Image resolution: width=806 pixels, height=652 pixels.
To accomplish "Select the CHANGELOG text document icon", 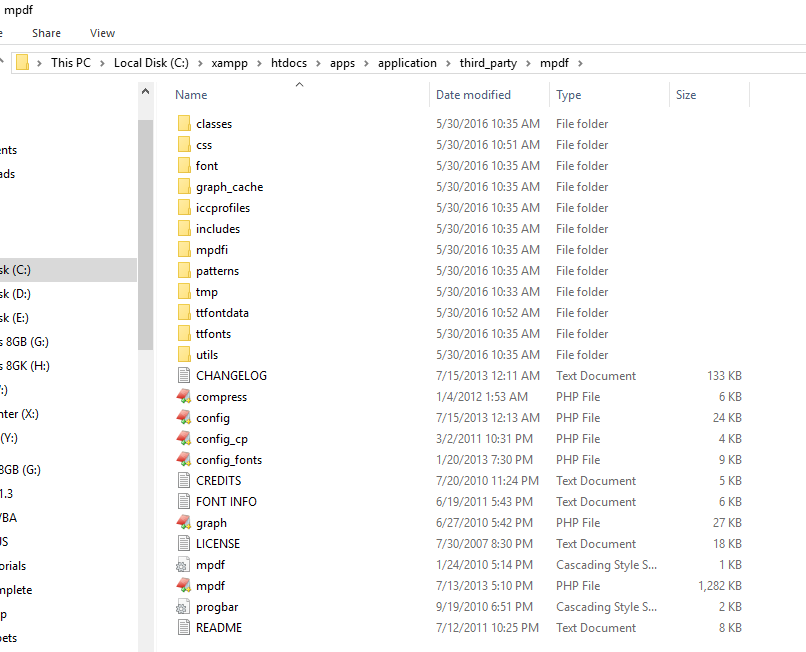I will click(184, 376).
